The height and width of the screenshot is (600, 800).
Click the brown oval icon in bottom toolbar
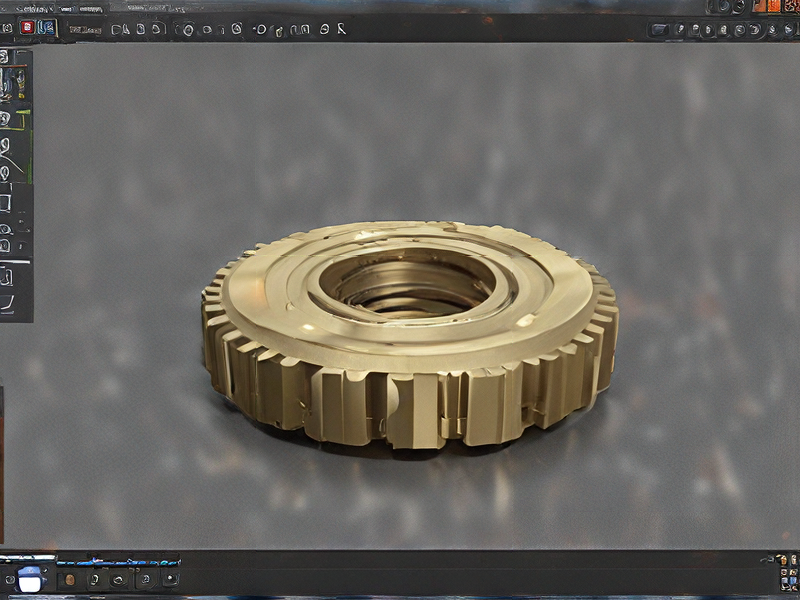[x=70, y=580]
